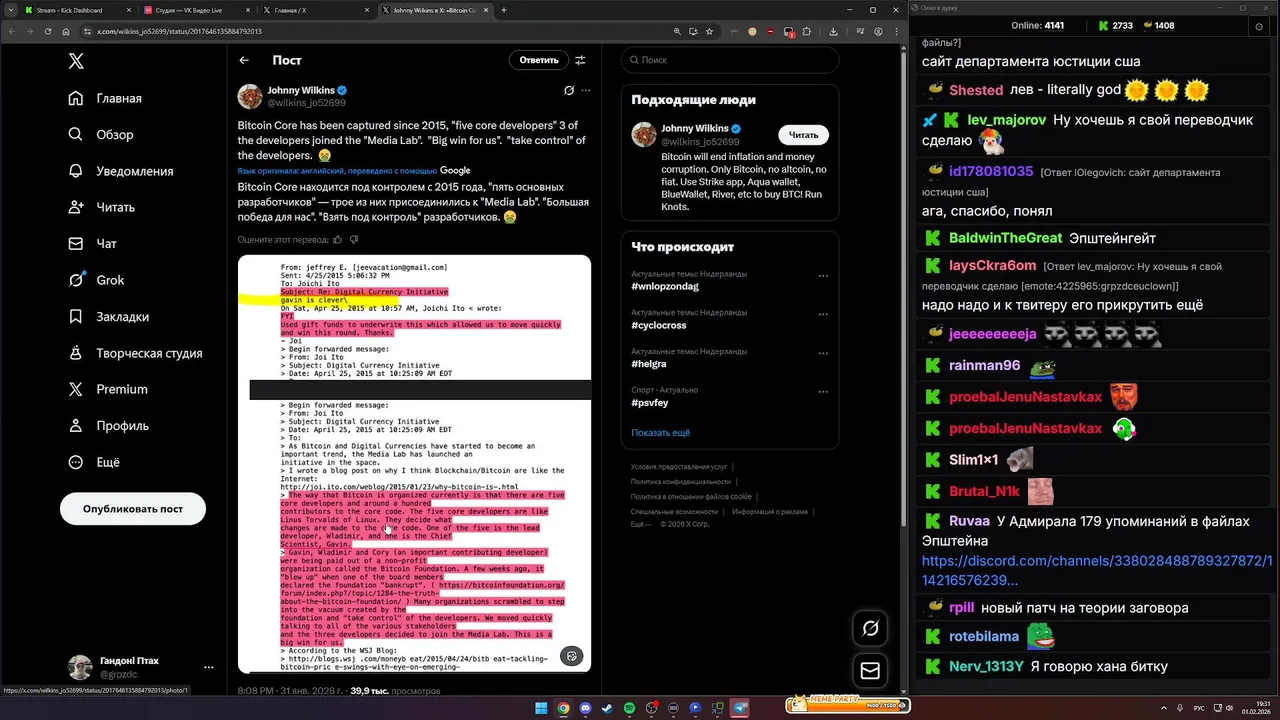The width and height of the screenshot is (1280, 720).
Task: Click the address bar URL
Action: coord(179,31)
